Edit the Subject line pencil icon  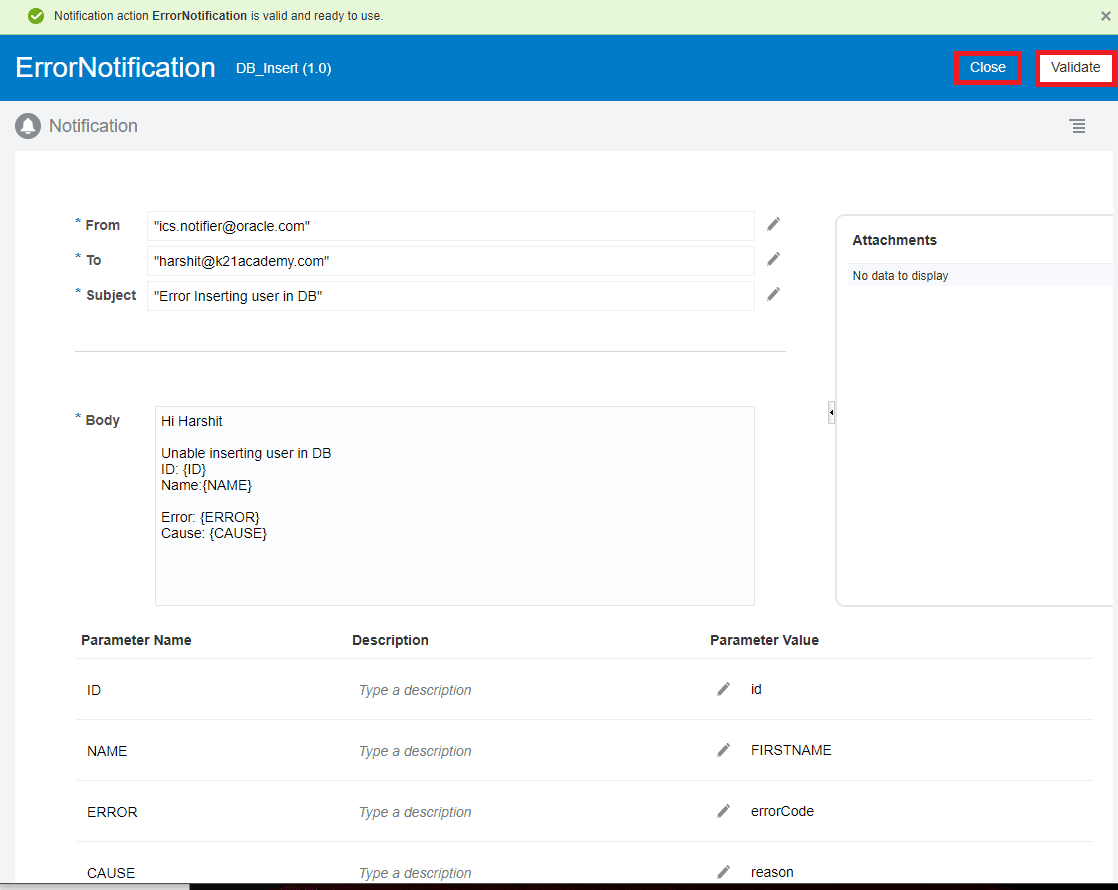772,294
